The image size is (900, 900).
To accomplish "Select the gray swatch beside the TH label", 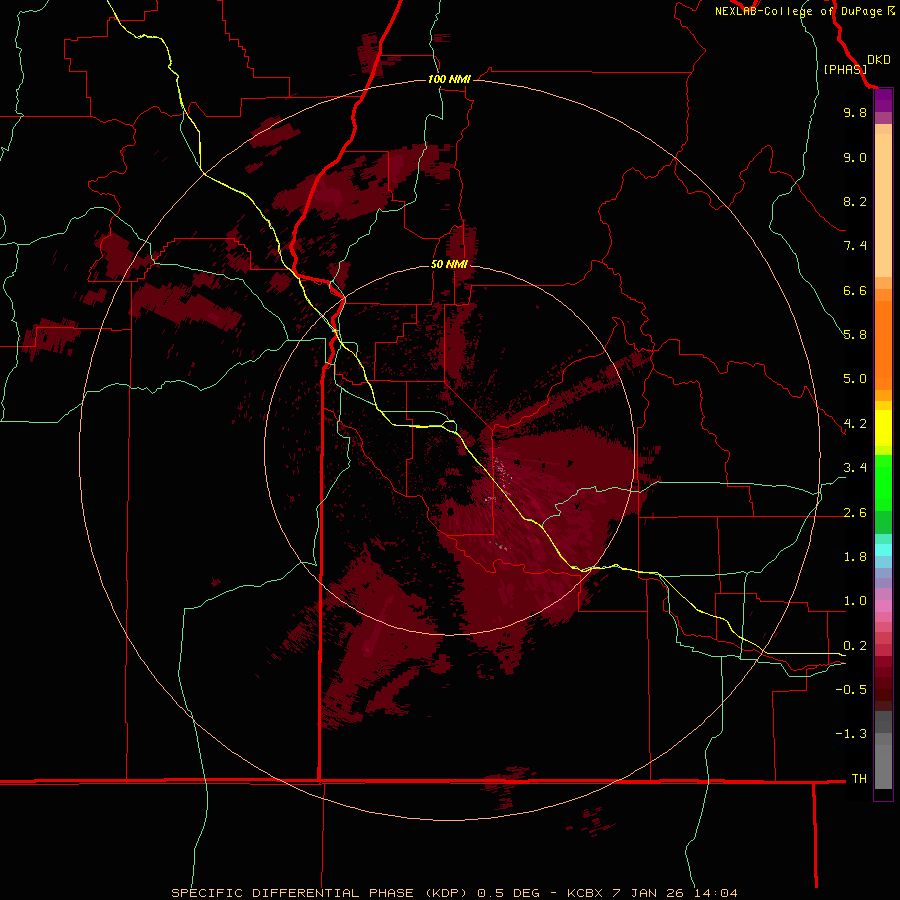I will pos(883,767).
